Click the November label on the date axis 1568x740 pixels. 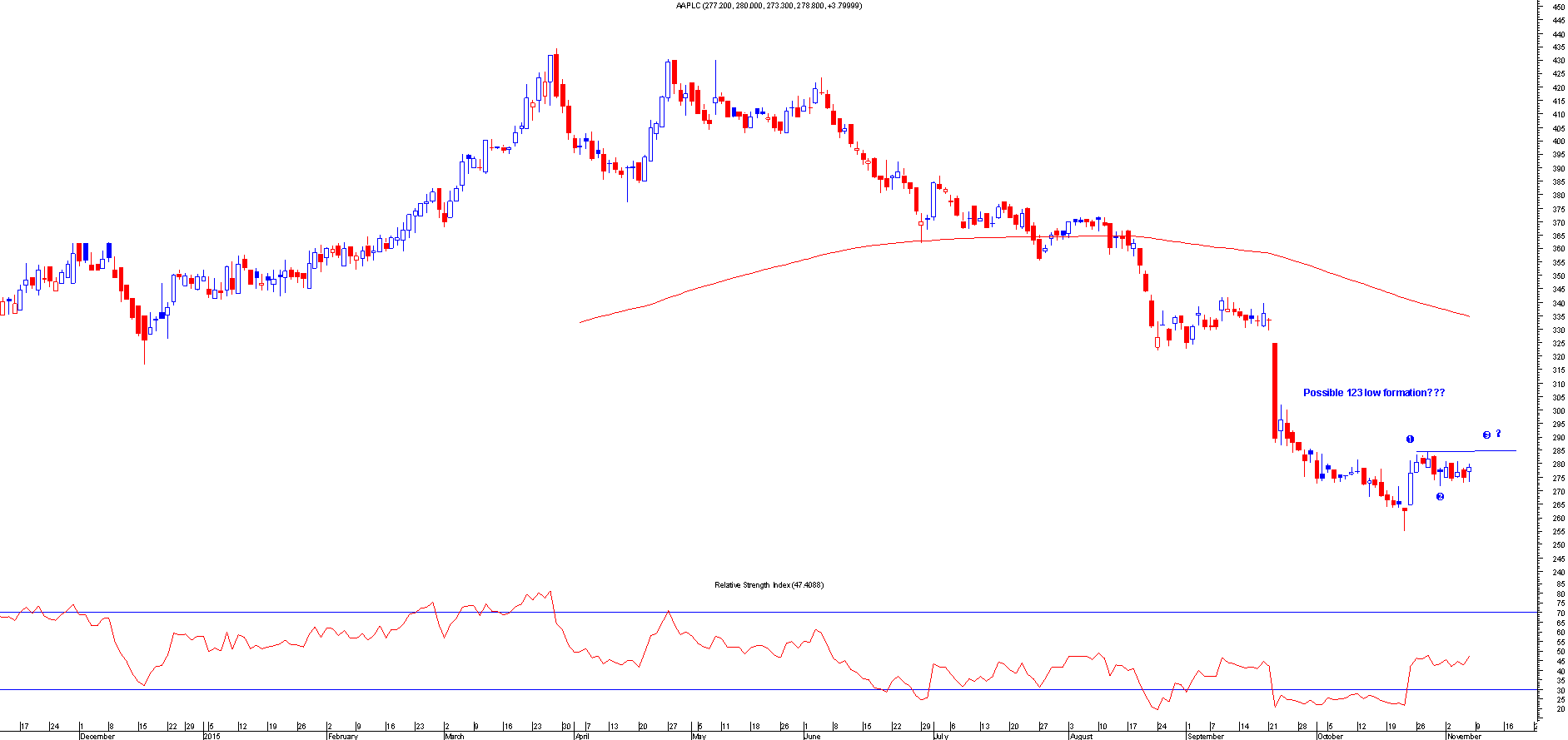point(1464,736)
